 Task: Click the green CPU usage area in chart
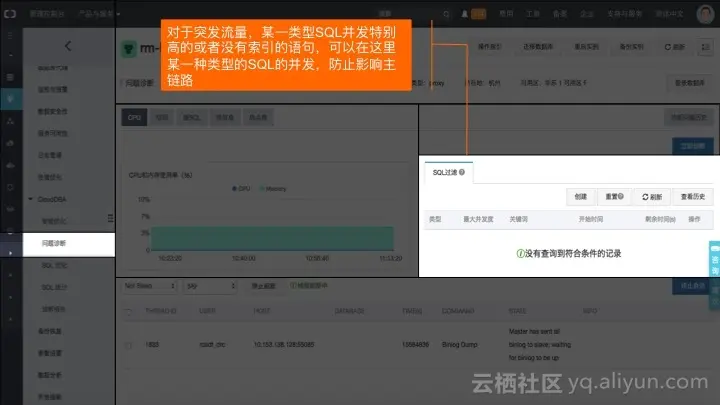pos(272,238)
